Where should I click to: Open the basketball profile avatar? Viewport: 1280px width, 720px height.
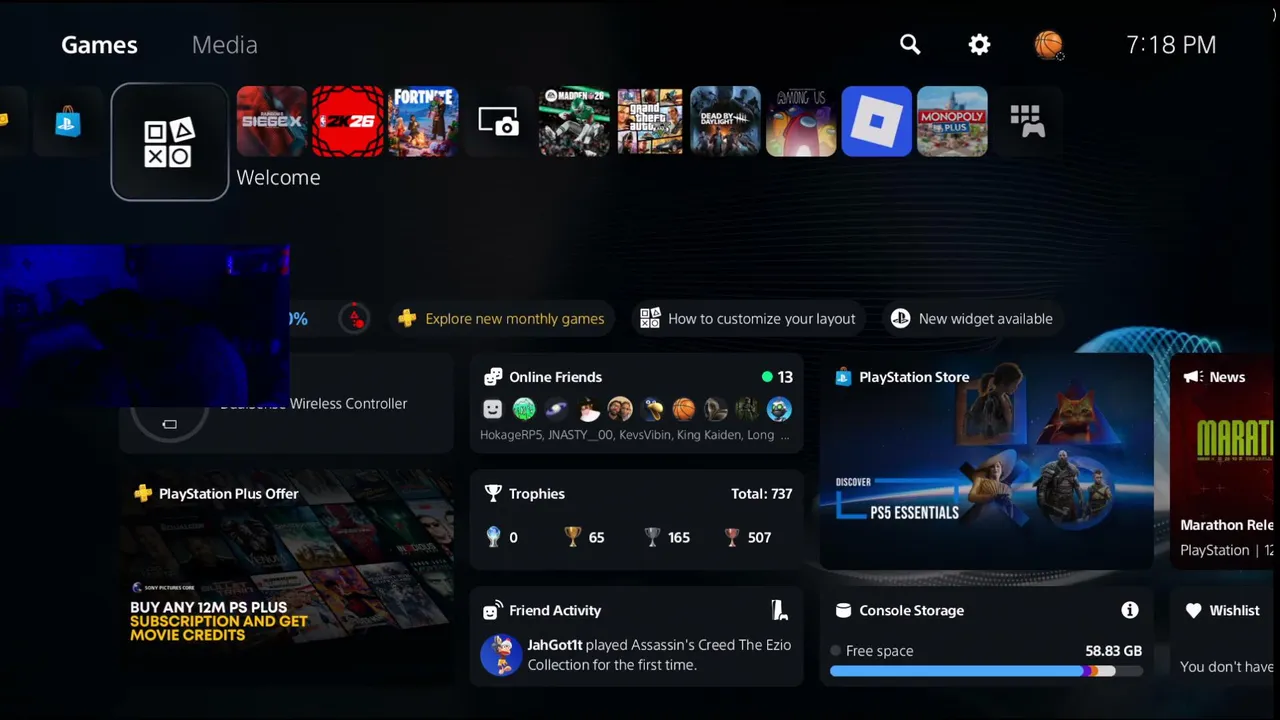coord(1048,45)
